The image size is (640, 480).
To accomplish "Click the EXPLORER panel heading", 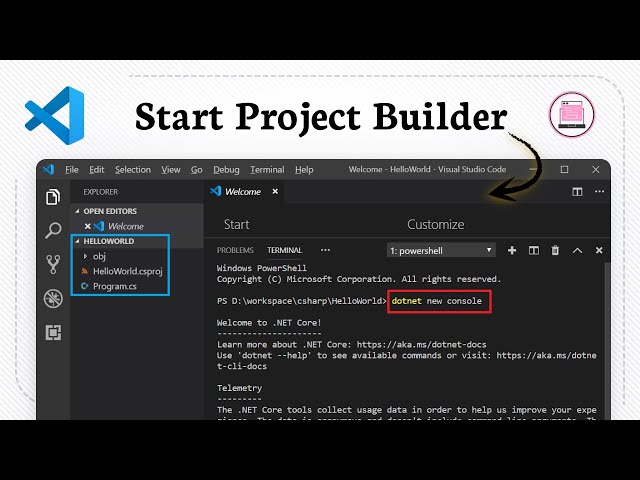I will (100, 192).
